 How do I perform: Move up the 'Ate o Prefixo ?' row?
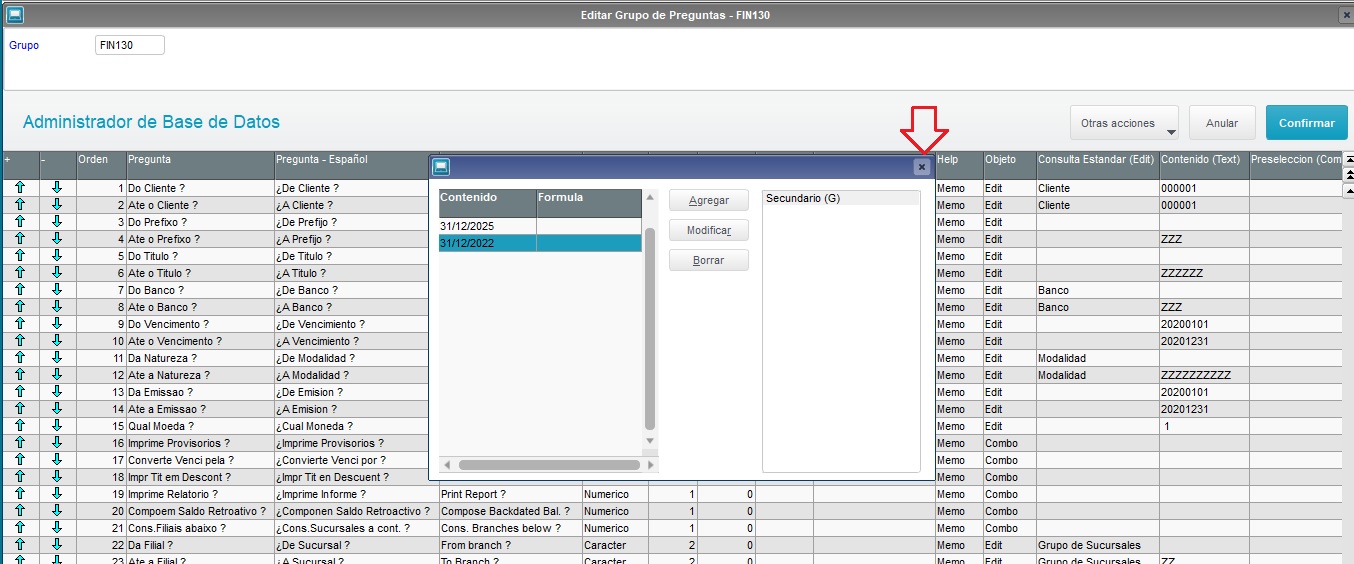[x=19, y=239]
